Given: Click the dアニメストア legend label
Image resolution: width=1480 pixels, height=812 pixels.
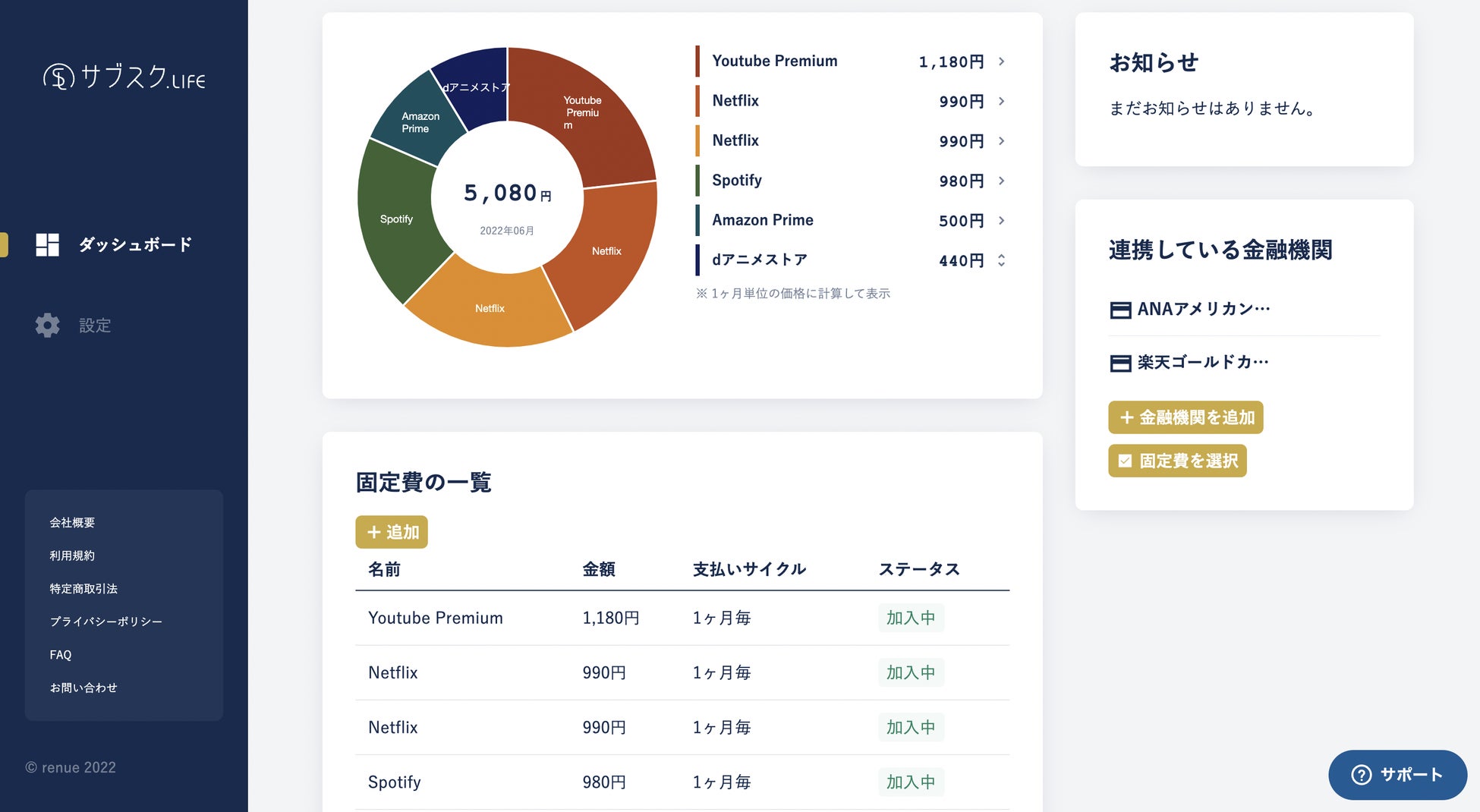Looking at the screenshot, I should 760,260.
